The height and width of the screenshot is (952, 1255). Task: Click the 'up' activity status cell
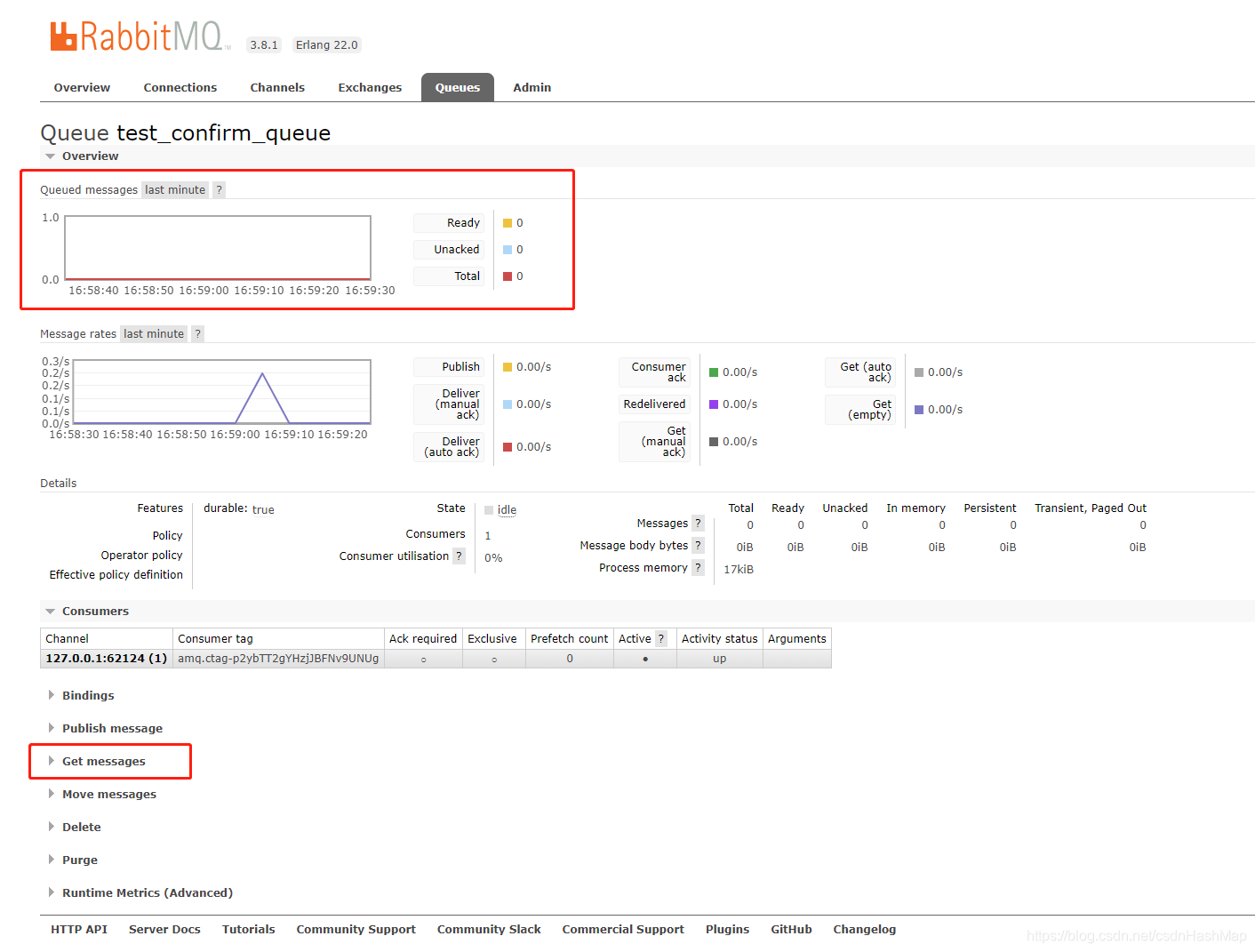click(720, 658)
